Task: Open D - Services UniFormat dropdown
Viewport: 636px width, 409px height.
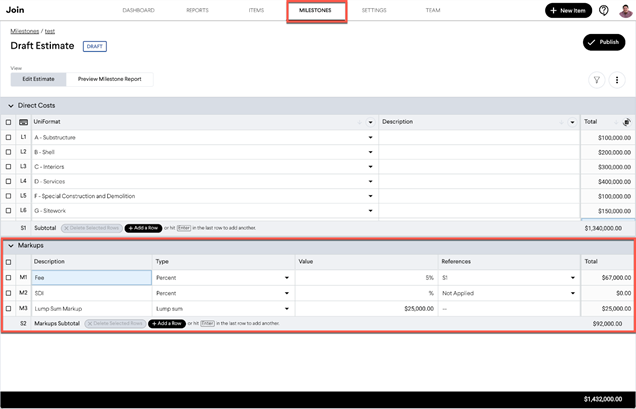Action: pos(370,181)
